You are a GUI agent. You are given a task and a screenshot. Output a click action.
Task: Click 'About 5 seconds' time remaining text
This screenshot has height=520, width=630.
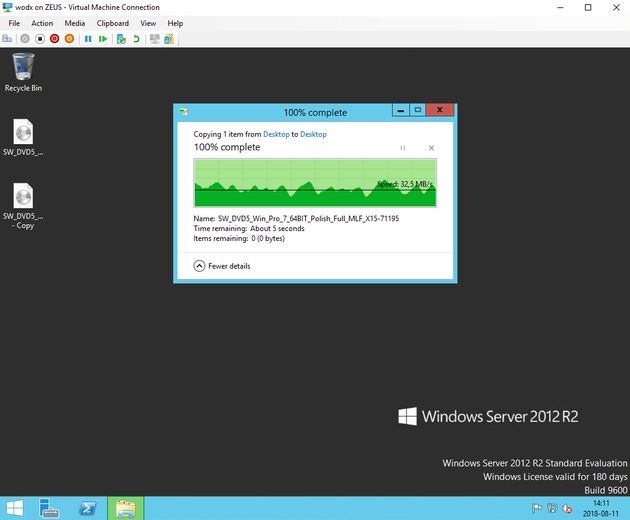pos(277,229)
